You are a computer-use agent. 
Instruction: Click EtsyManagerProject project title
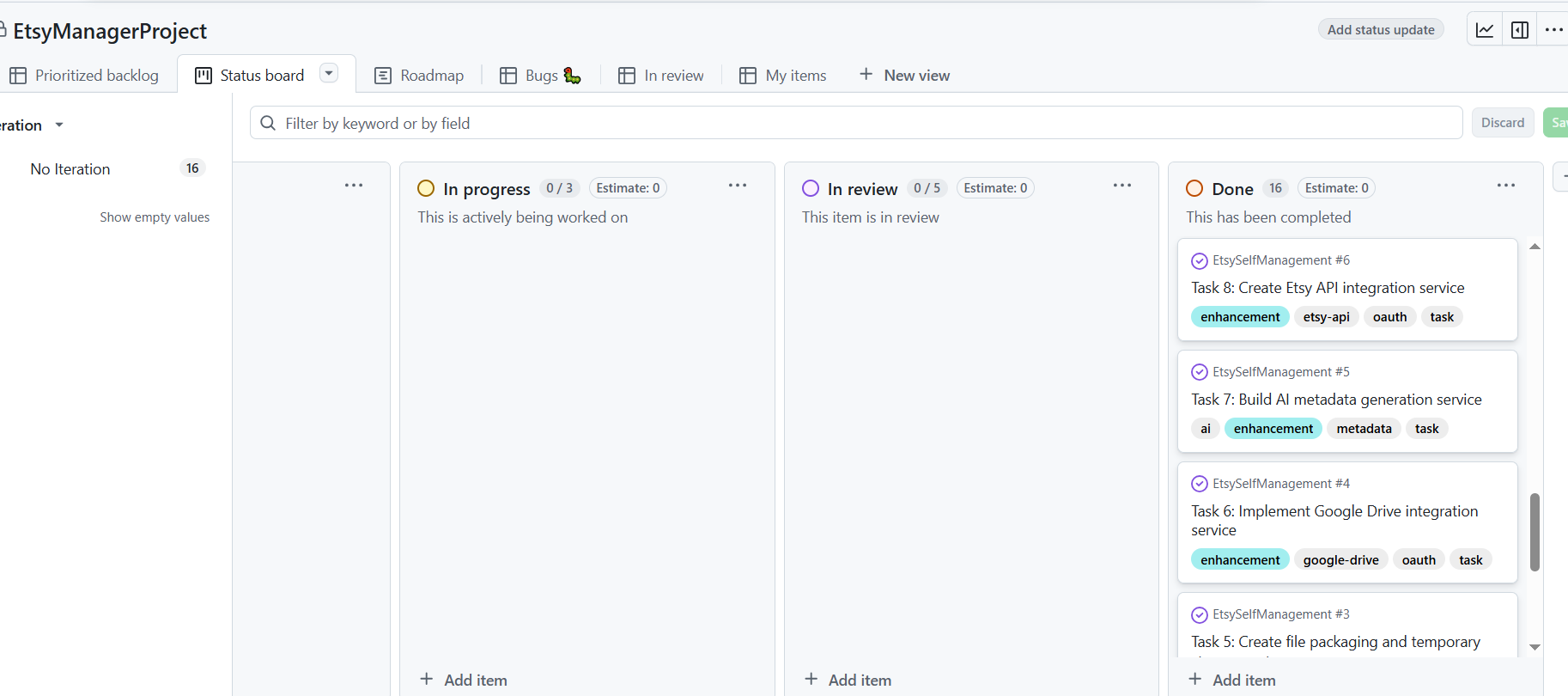pos(110,31)
